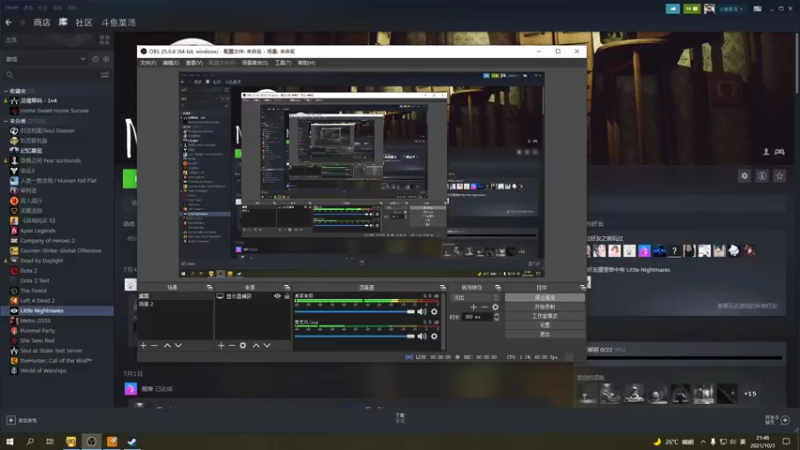
Task: Click the recent activity clock icon in Steam sidebar
Action: pos(95,59)
